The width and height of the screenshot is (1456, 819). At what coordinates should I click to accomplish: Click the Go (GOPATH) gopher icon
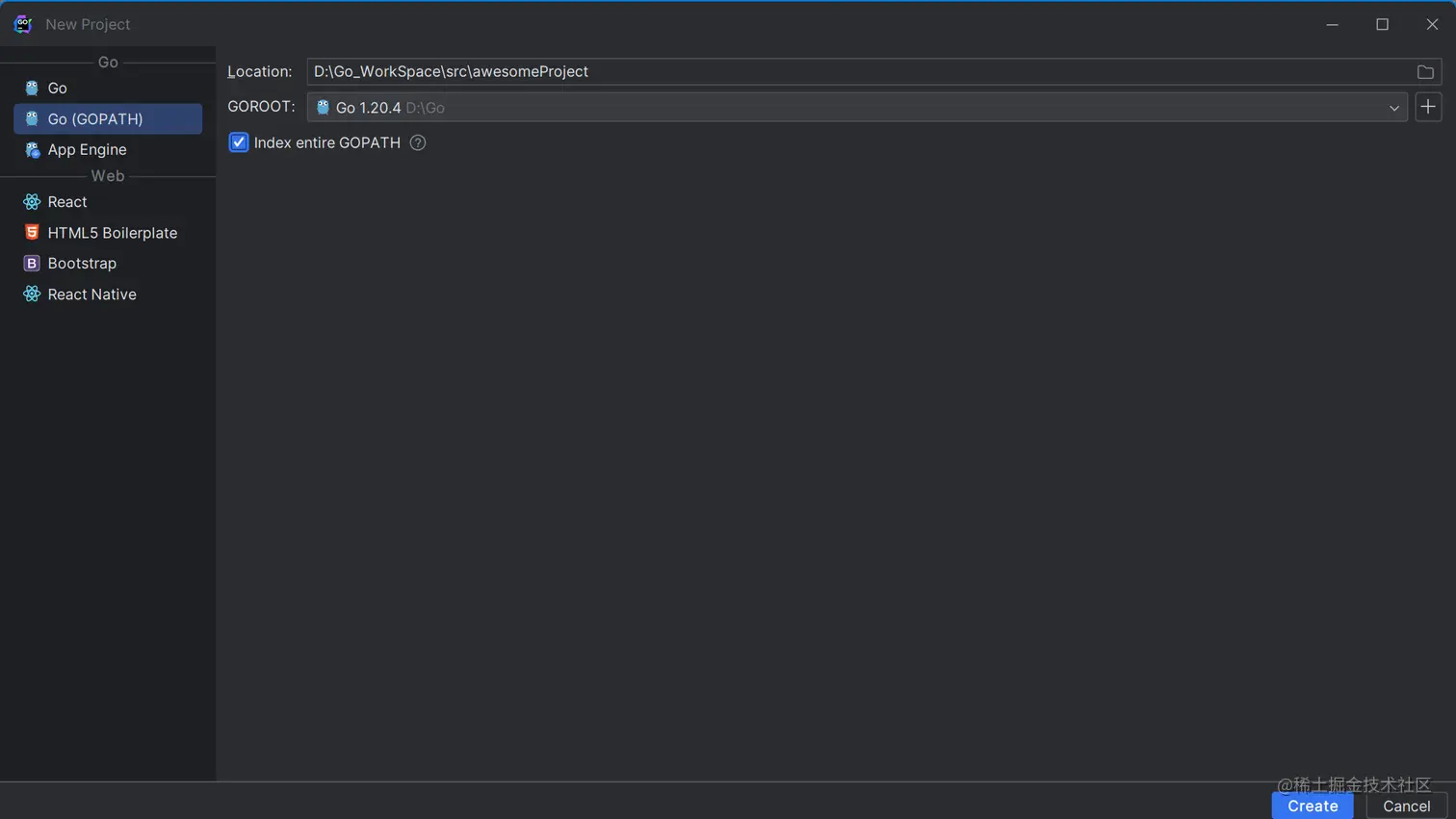click(32, 118)
